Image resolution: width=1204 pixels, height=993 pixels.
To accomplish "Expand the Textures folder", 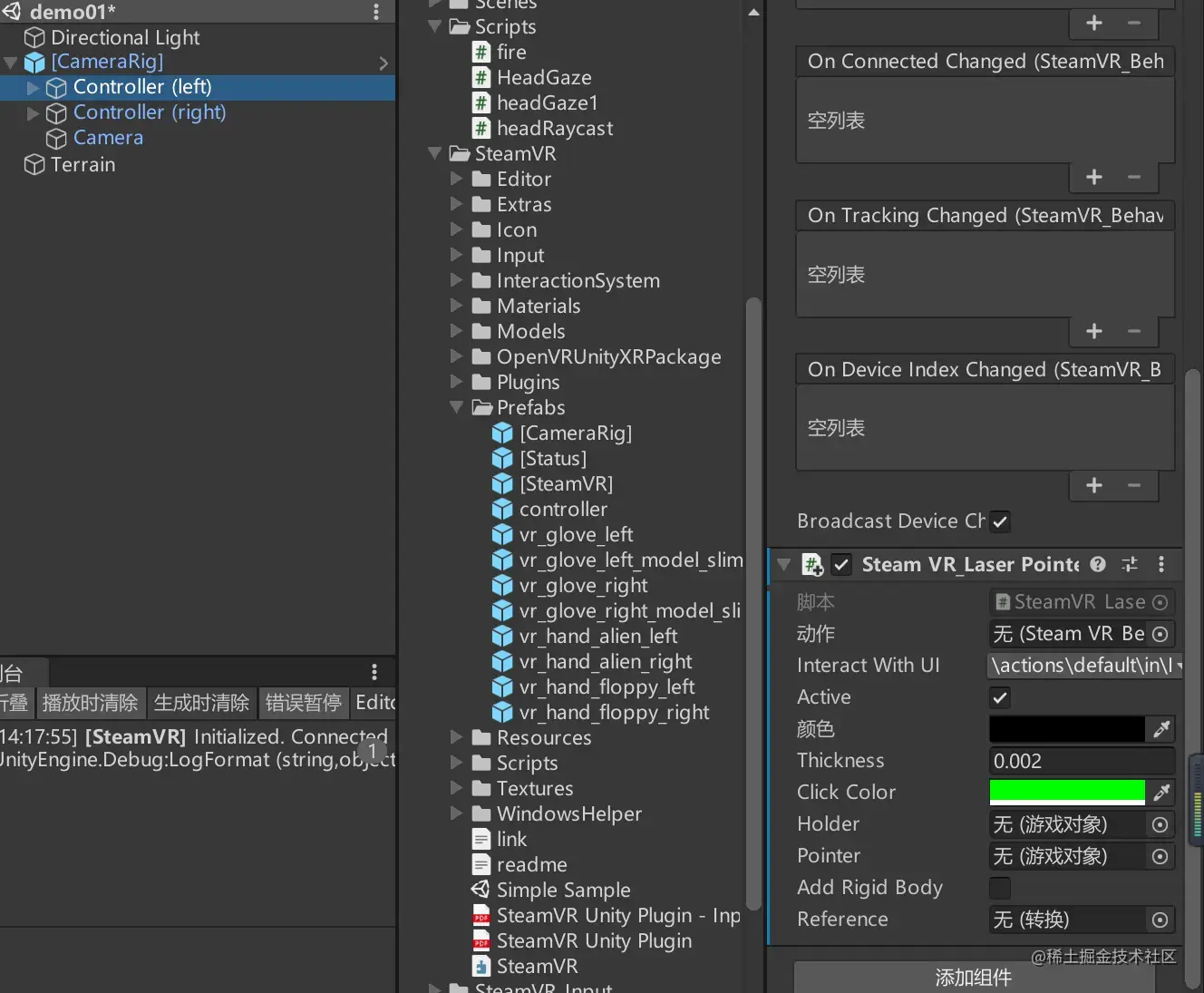I will point(457,788).
